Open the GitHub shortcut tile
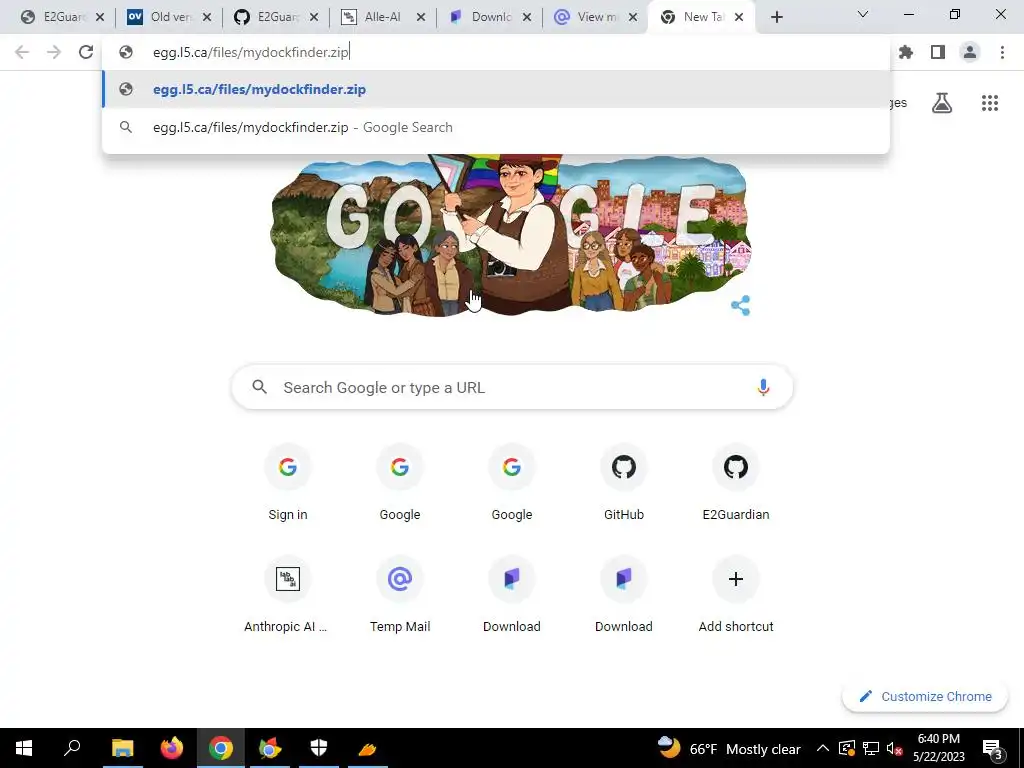 coord(624,483)
